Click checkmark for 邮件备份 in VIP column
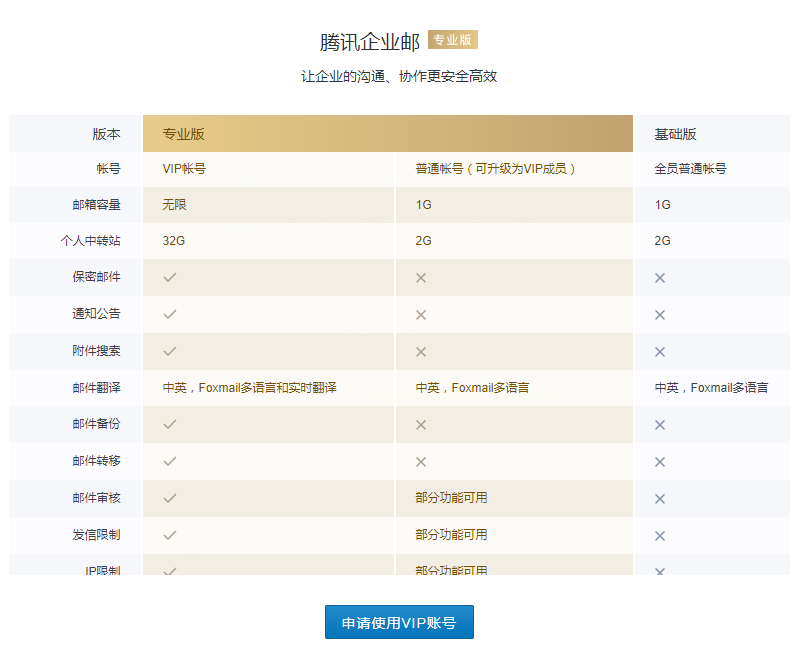 [x=170, y=424]
